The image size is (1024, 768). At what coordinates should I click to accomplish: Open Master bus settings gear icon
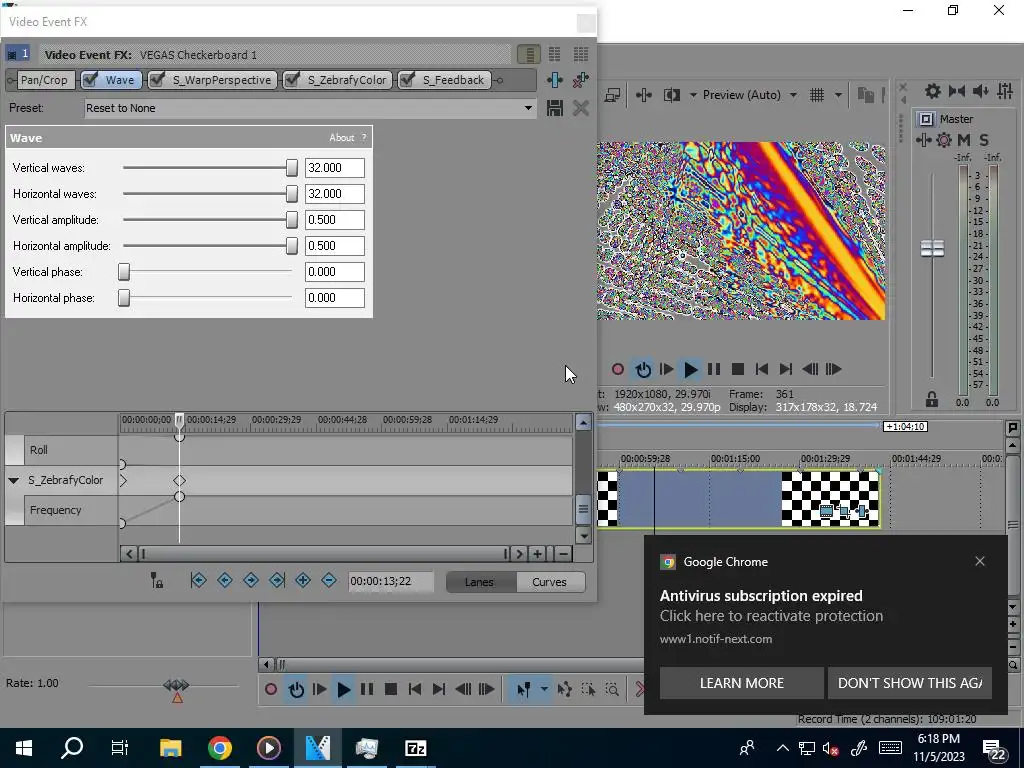pyautogui.click(x=933, y=91)
